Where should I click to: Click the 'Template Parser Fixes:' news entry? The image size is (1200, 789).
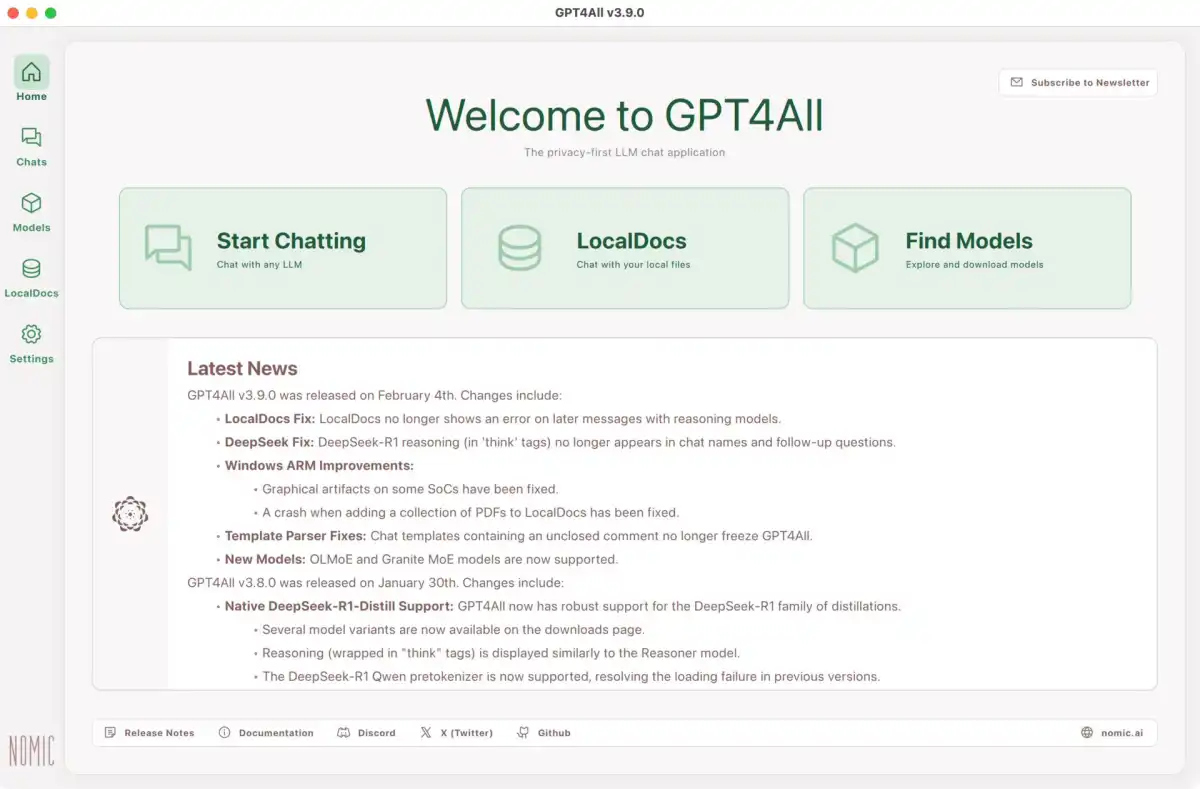(x=518, y=536)
